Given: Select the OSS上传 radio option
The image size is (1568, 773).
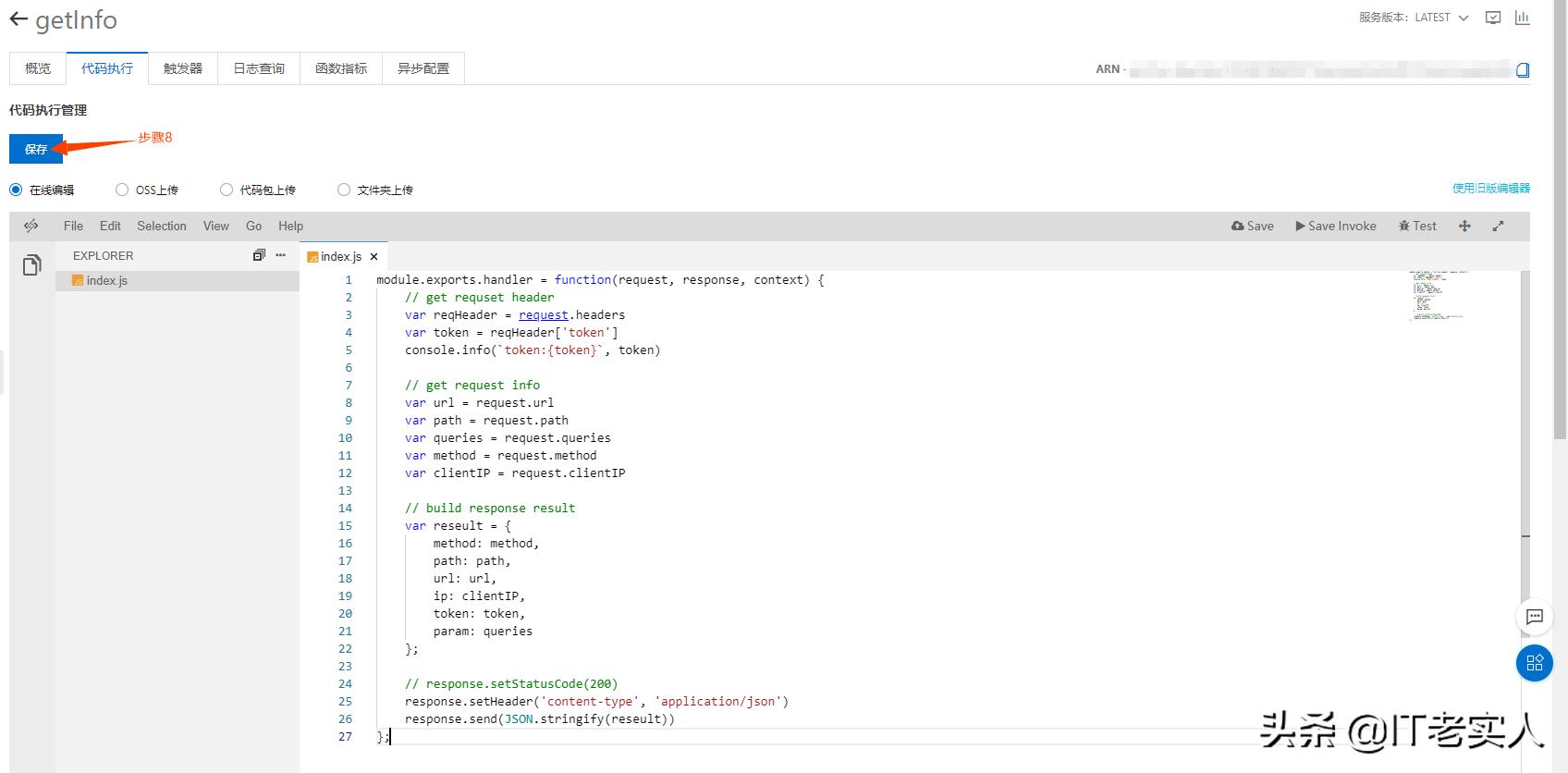Looking at the screenshot, I should 122,190.
